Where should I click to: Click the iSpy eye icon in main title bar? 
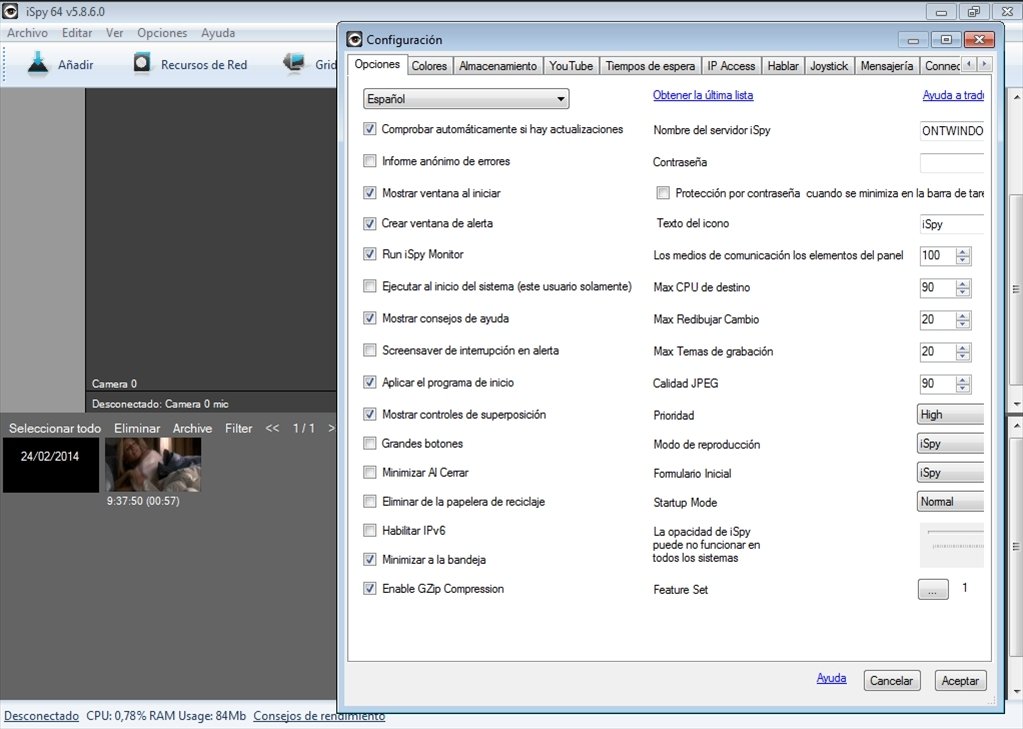pos(10,11)
